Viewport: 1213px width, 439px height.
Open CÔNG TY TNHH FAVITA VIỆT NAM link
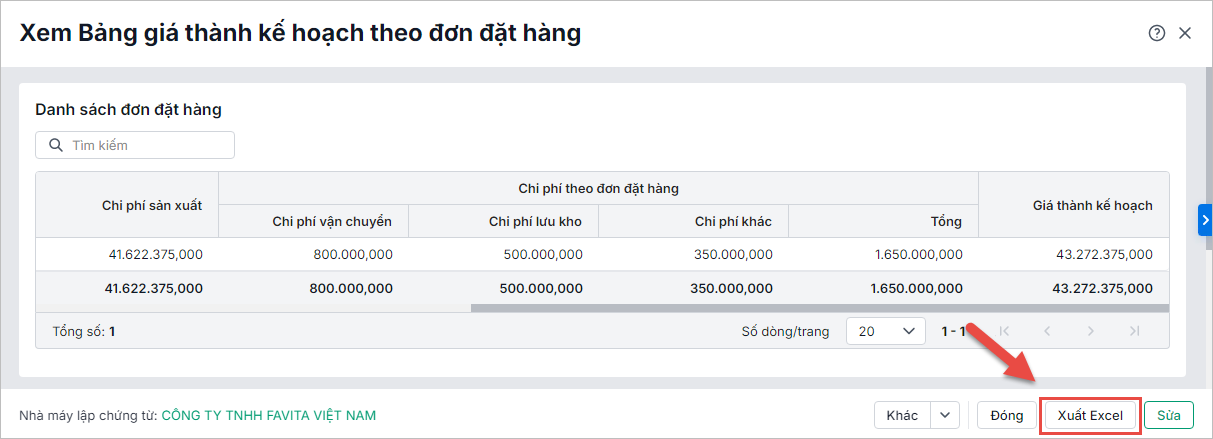coord(269,415)
